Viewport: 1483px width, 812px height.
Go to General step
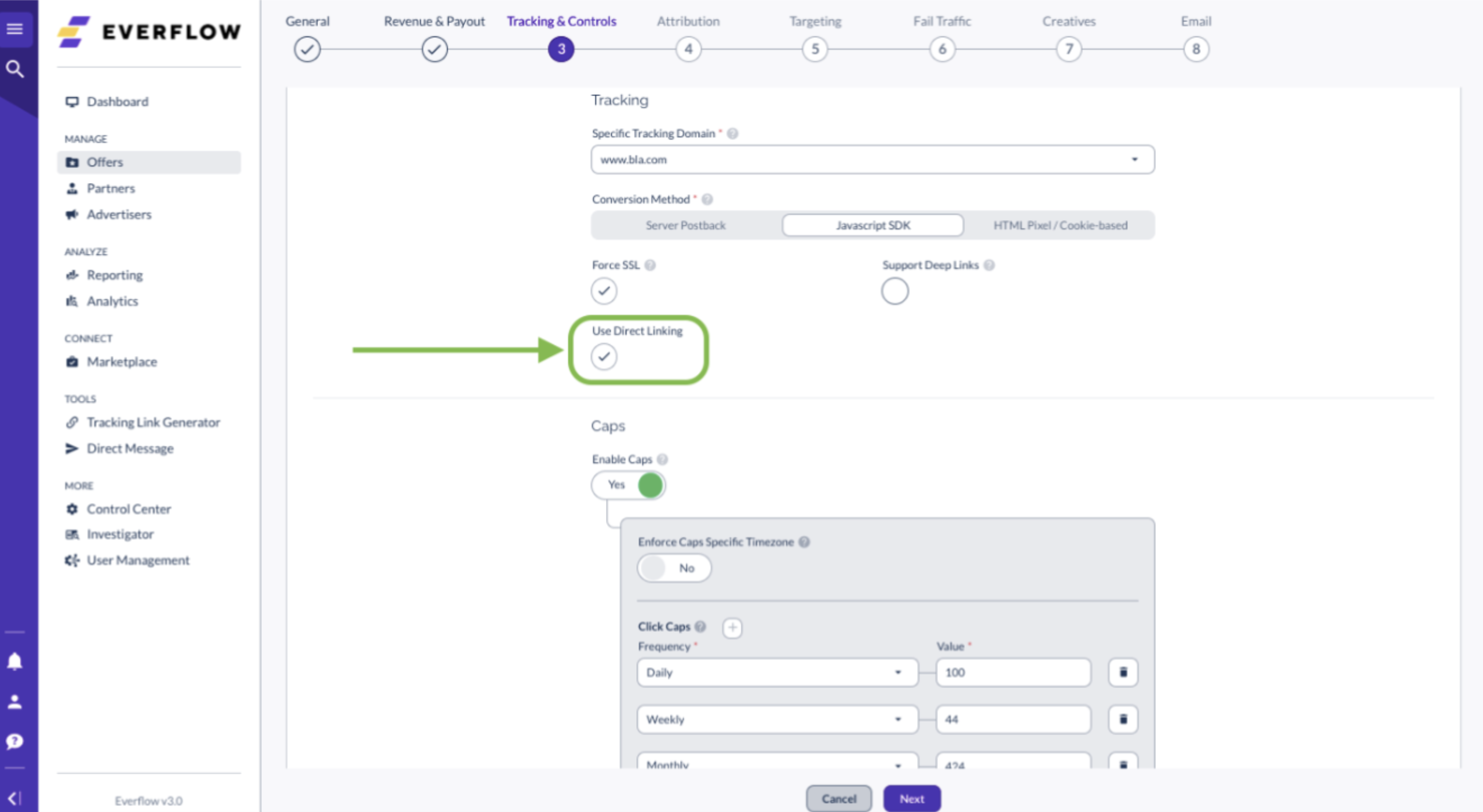(307, 49)
